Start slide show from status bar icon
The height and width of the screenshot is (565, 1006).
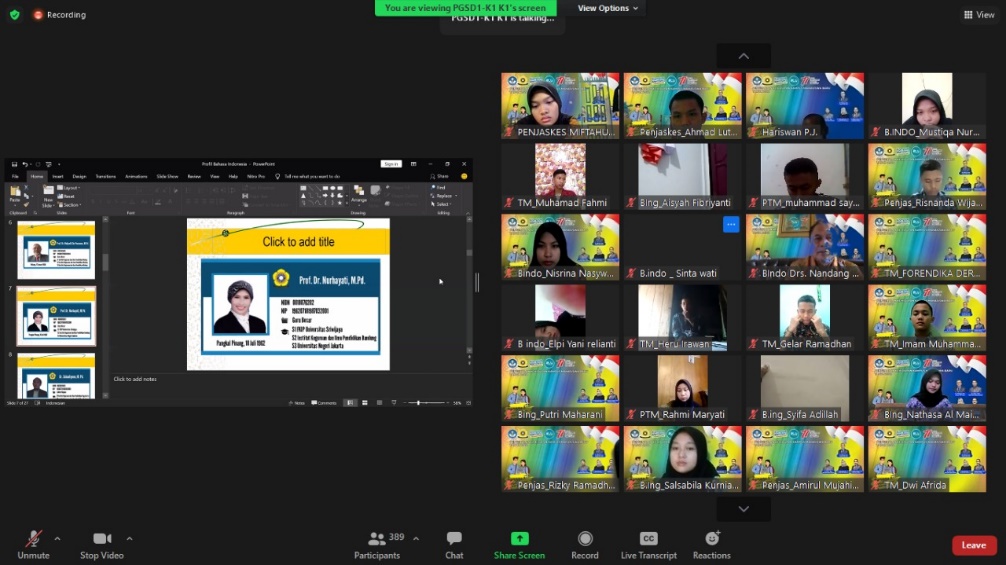click(x=394, y=403)
